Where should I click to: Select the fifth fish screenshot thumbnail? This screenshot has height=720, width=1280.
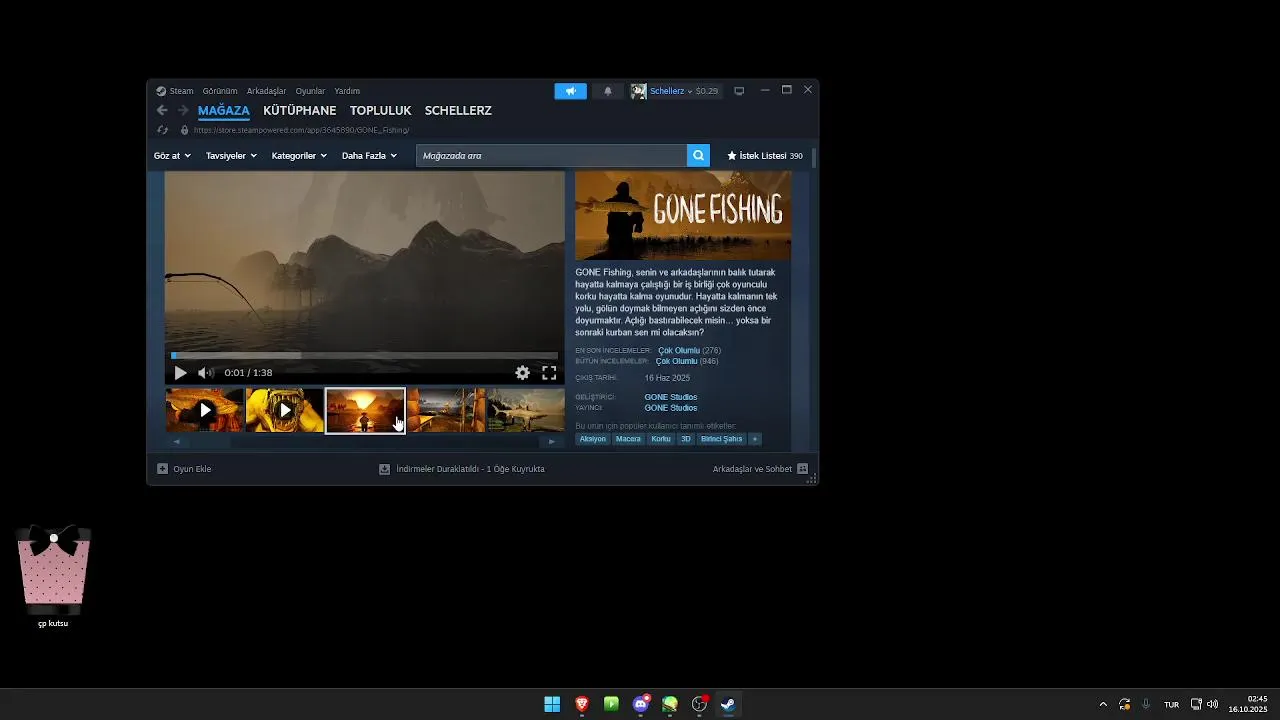point(526,410)
